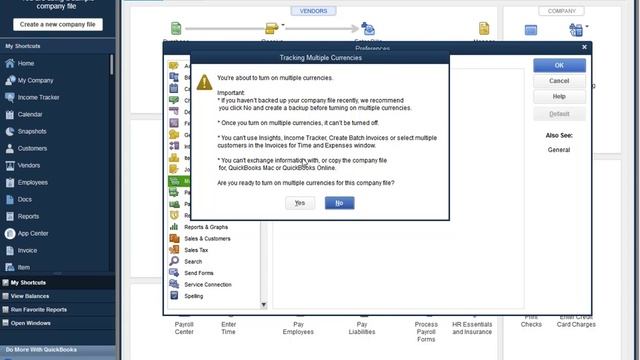Click the sidebar shortcuts scrollbar
The image size is (640, 360).
pos(111,65)
